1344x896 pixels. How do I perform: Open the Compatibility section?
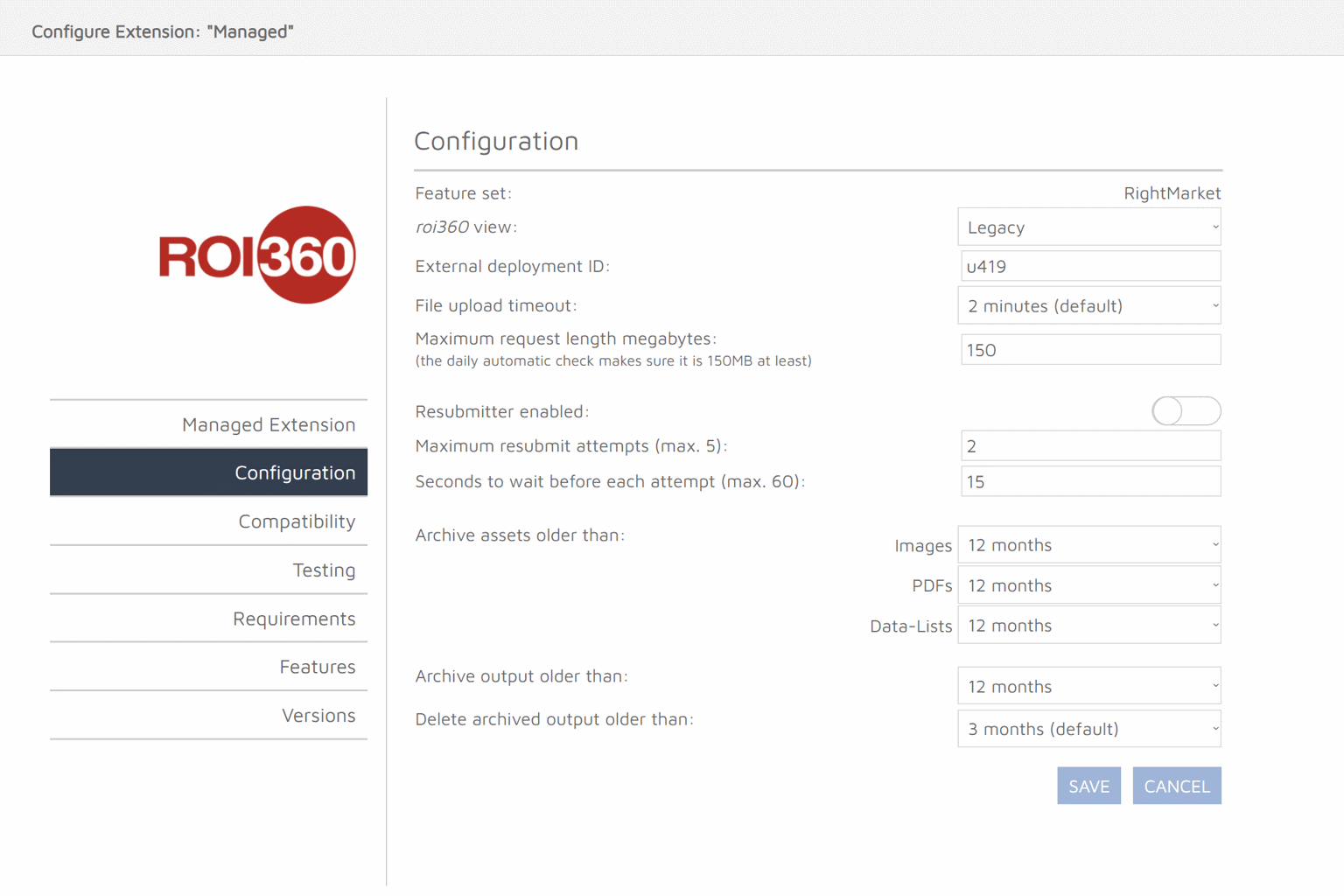pyautogui.click(x=296, y=521)
